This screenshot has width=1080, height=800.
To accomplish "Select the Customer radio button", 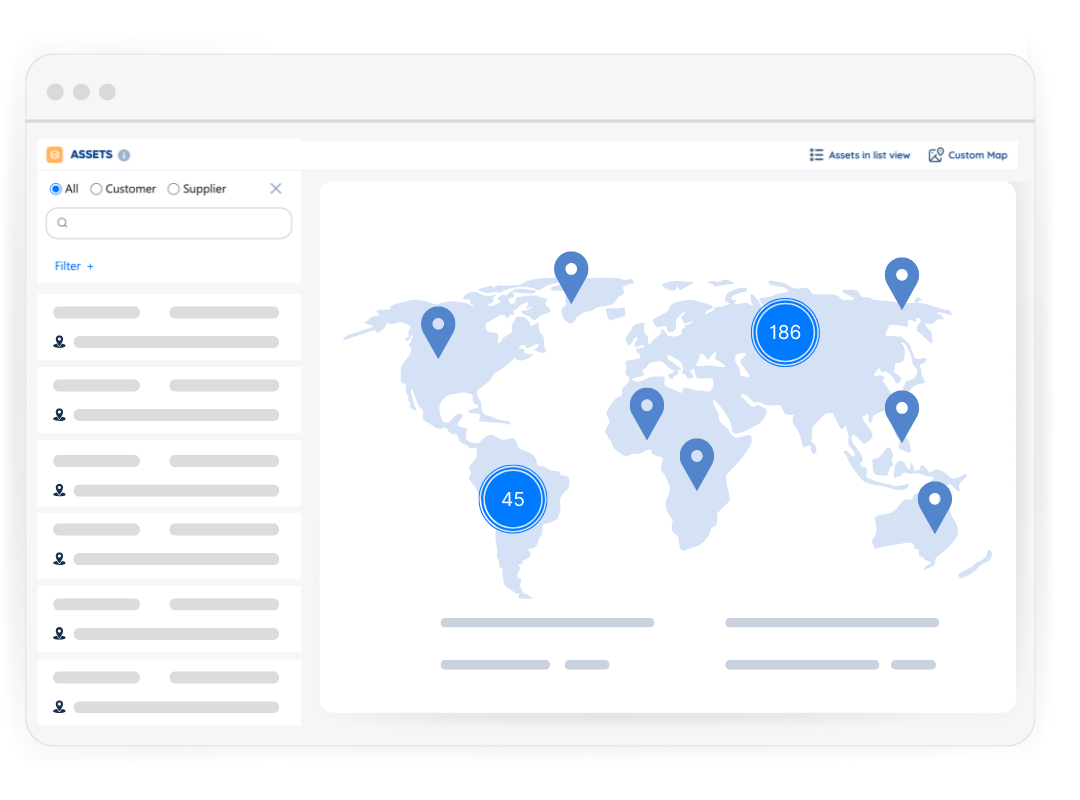I will pos(96,189).
